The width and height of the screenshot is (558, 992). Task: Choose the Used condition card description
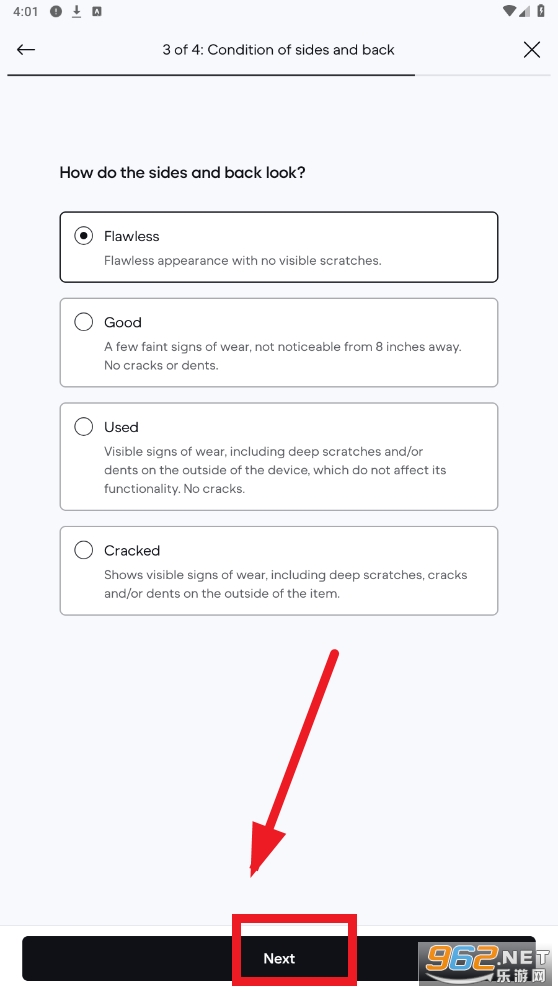275,470
